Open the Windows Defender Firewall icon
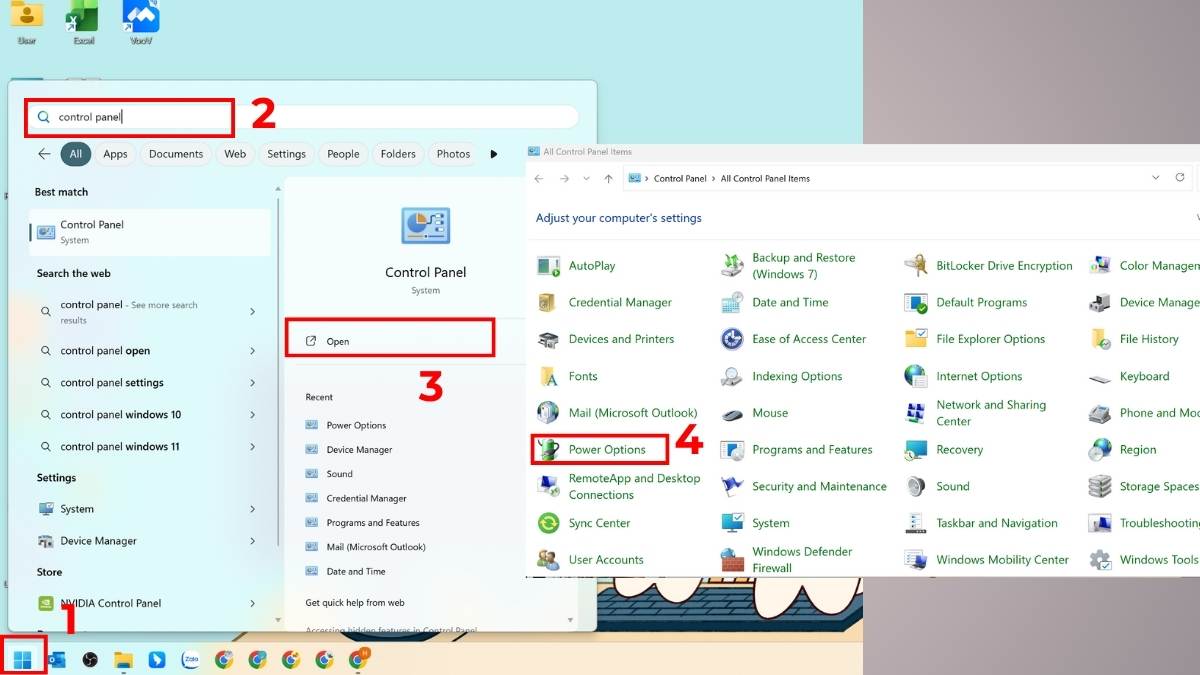The image size is (1200, 675). [x=732, y=559]
